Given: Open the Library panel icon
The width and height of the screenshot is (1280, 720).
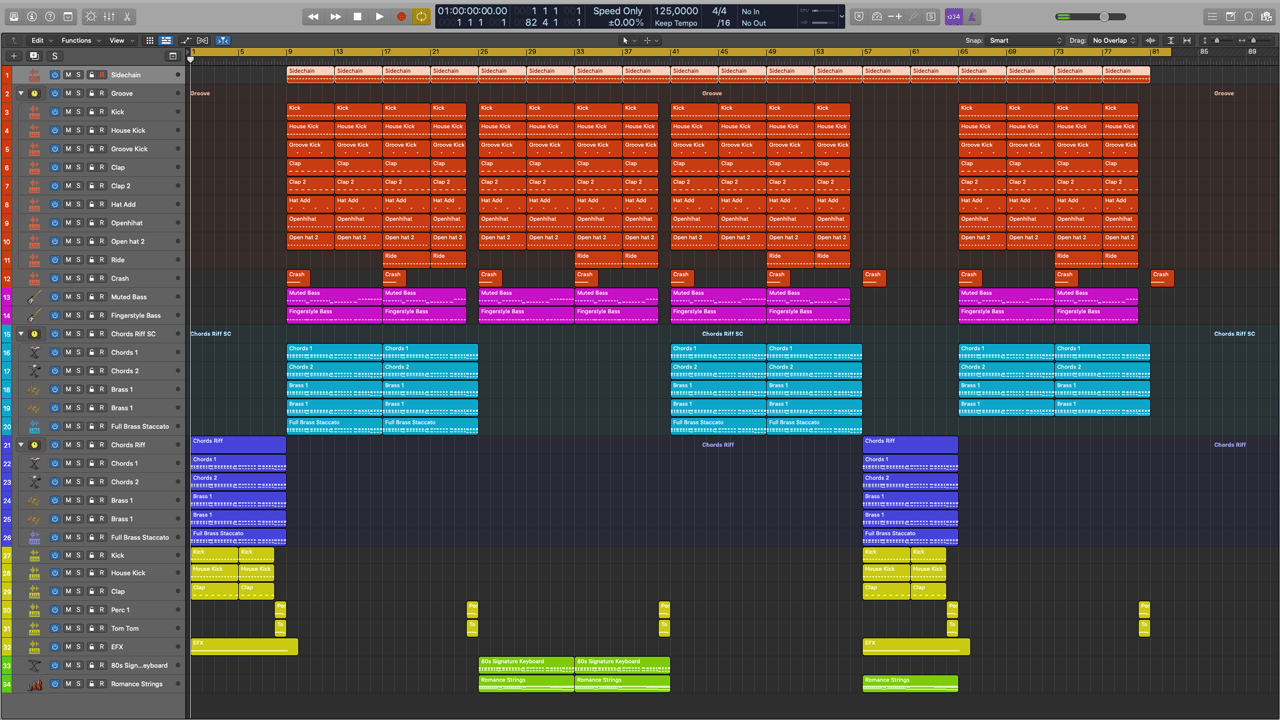Looking at the screenshot, I should coord(14,17).
